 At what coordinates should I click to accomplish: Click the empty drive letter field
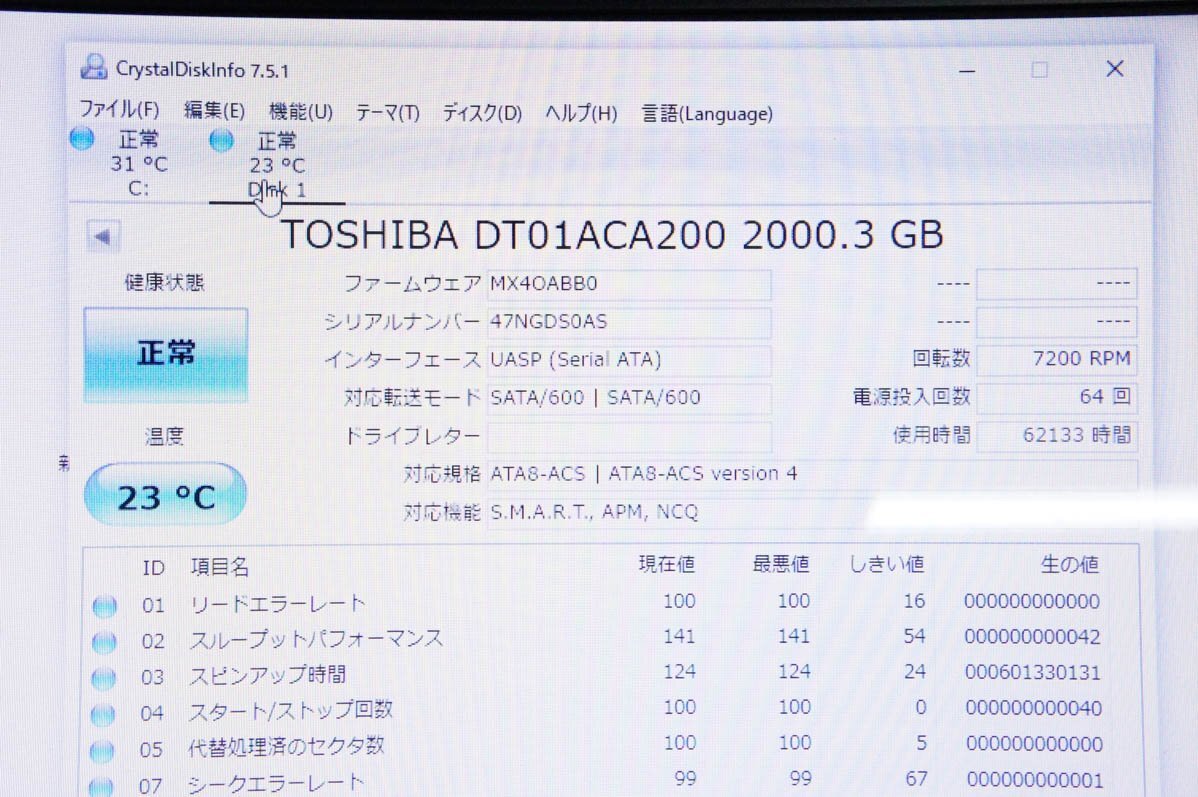click(x=629, y=436)
